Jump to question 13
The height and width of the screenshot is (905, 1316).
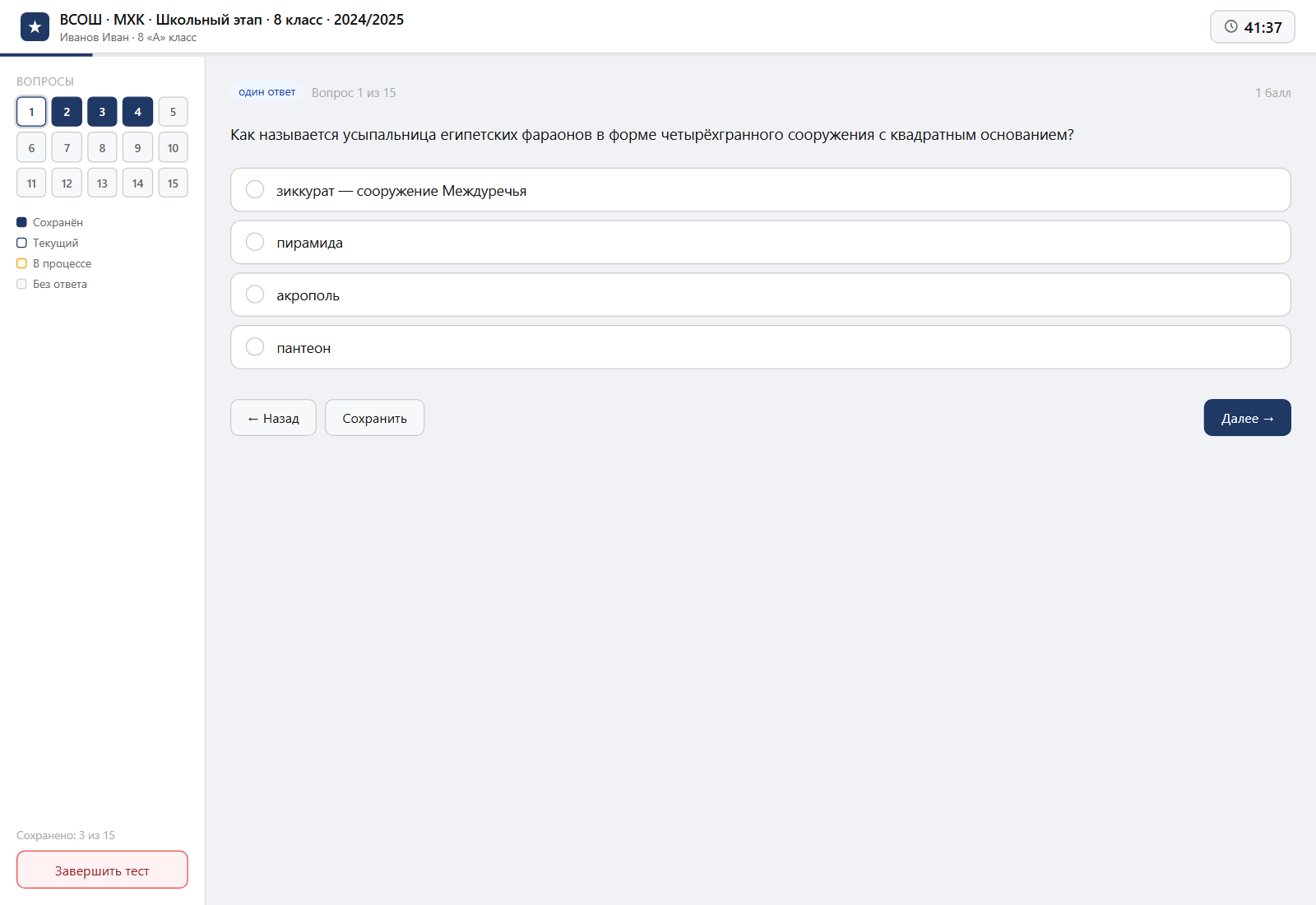click(x=102, y=183)
